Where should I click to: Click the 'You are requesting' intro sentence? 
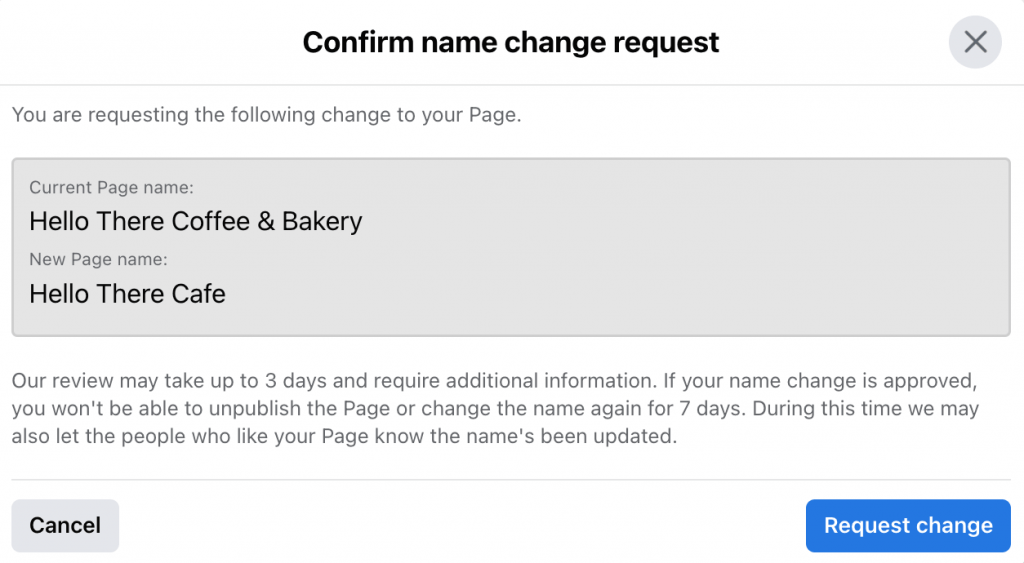click(266, 114)
